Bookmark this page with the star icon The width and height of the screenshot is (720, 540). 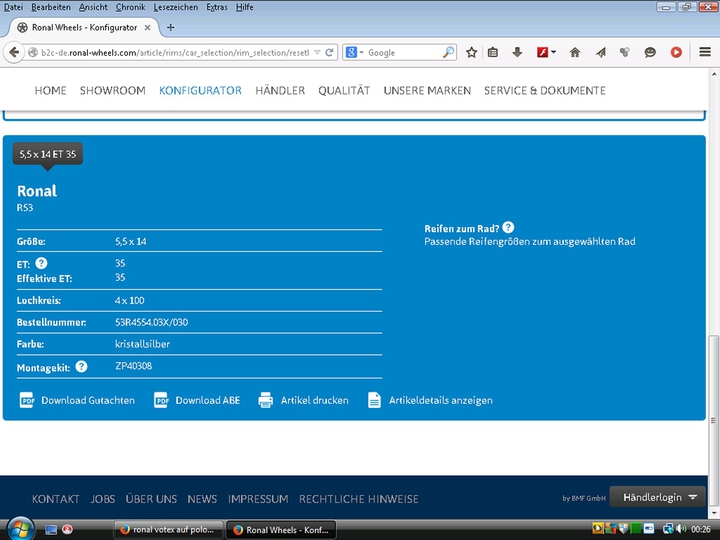471,52
